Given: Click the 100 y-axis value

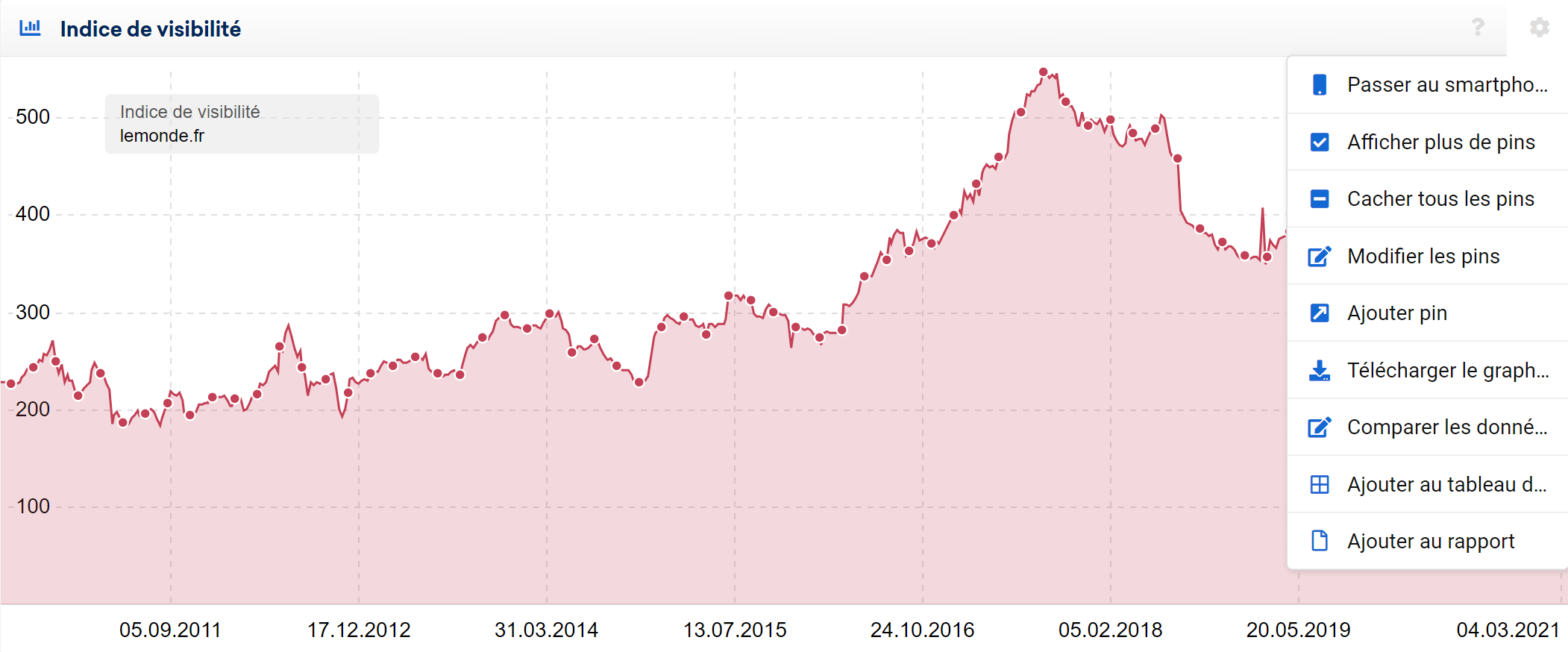Looking at the screenshot, I should (x=33, y=507).
